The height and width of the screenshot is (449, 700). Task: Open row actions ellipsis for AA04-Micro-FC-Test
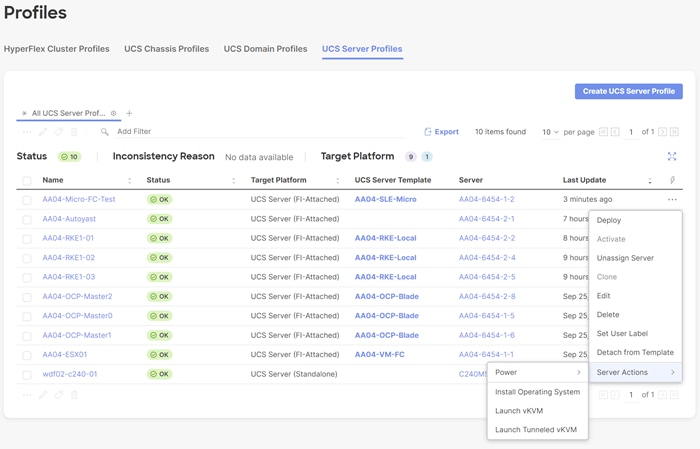(672, 200)
